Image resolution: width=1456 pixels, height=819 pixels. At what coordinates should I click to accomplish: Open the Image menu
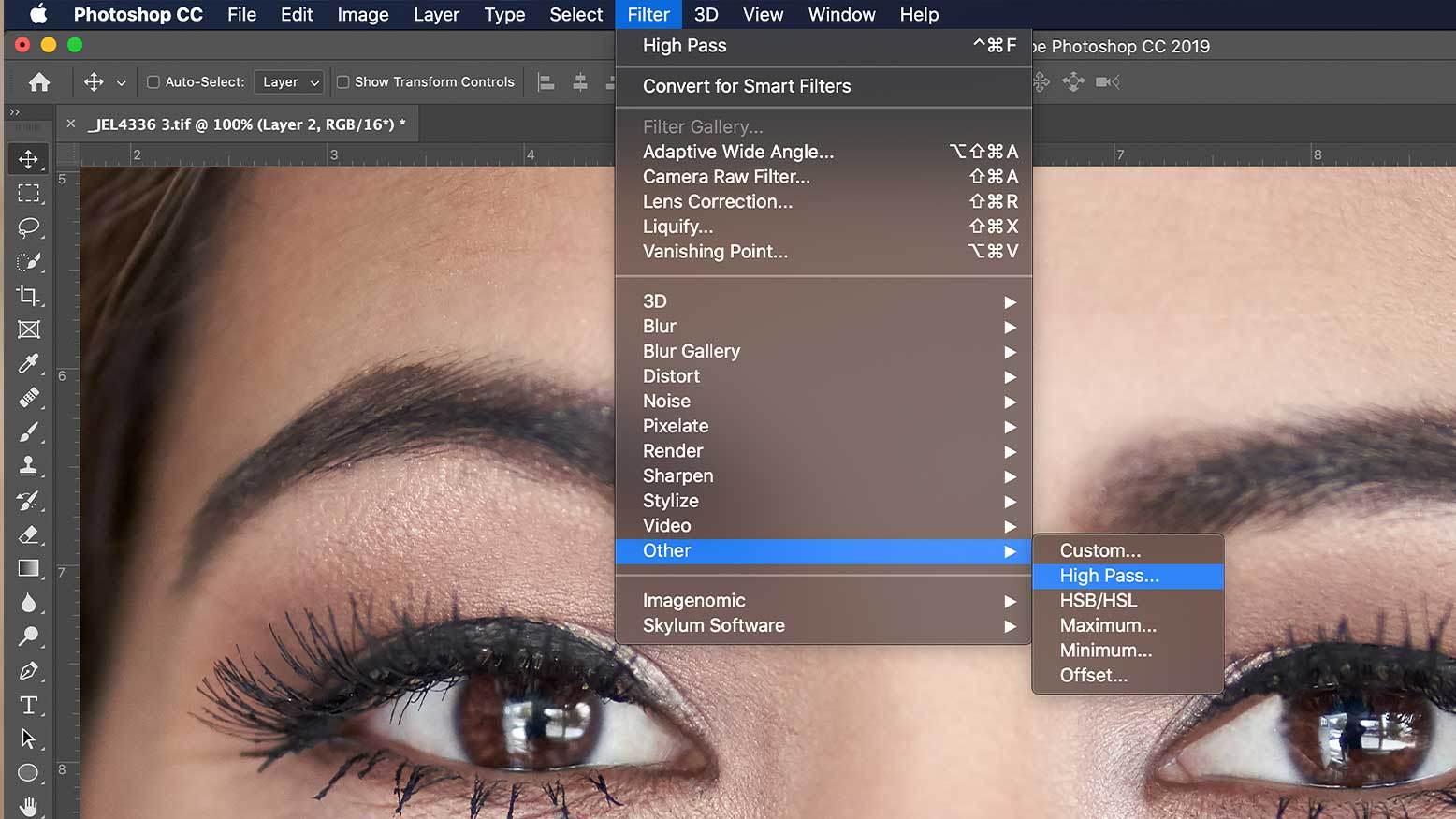point(363,14)
